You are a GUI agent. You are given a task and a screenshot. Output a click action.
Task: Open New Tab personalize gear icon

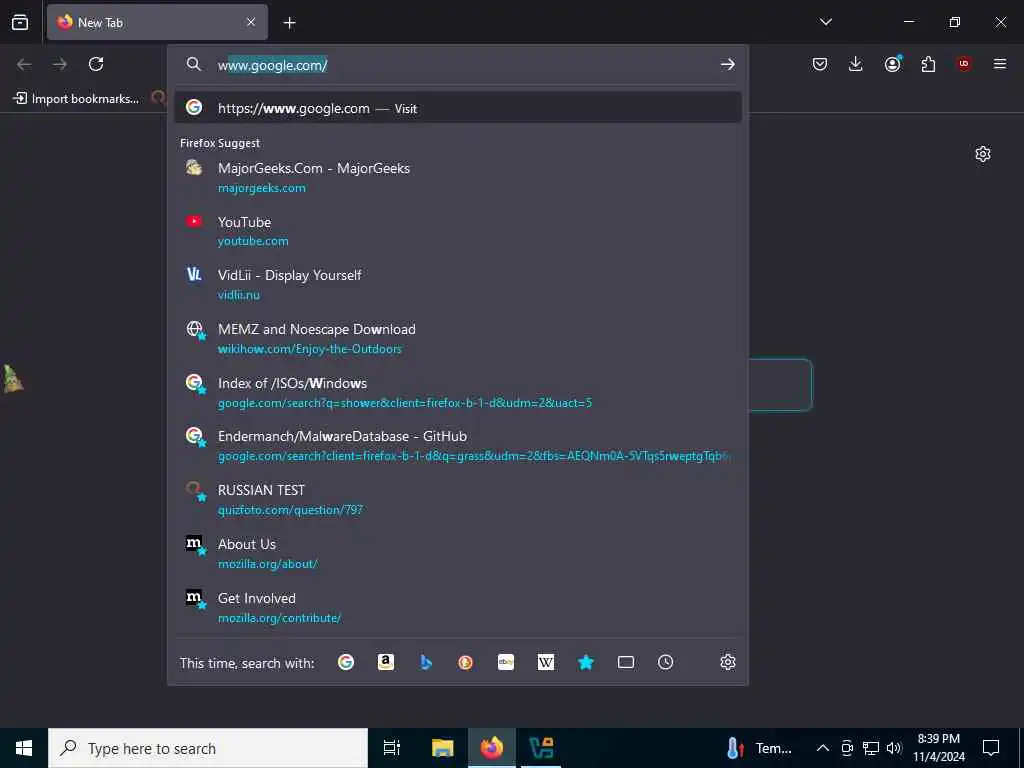click(983, 154)
